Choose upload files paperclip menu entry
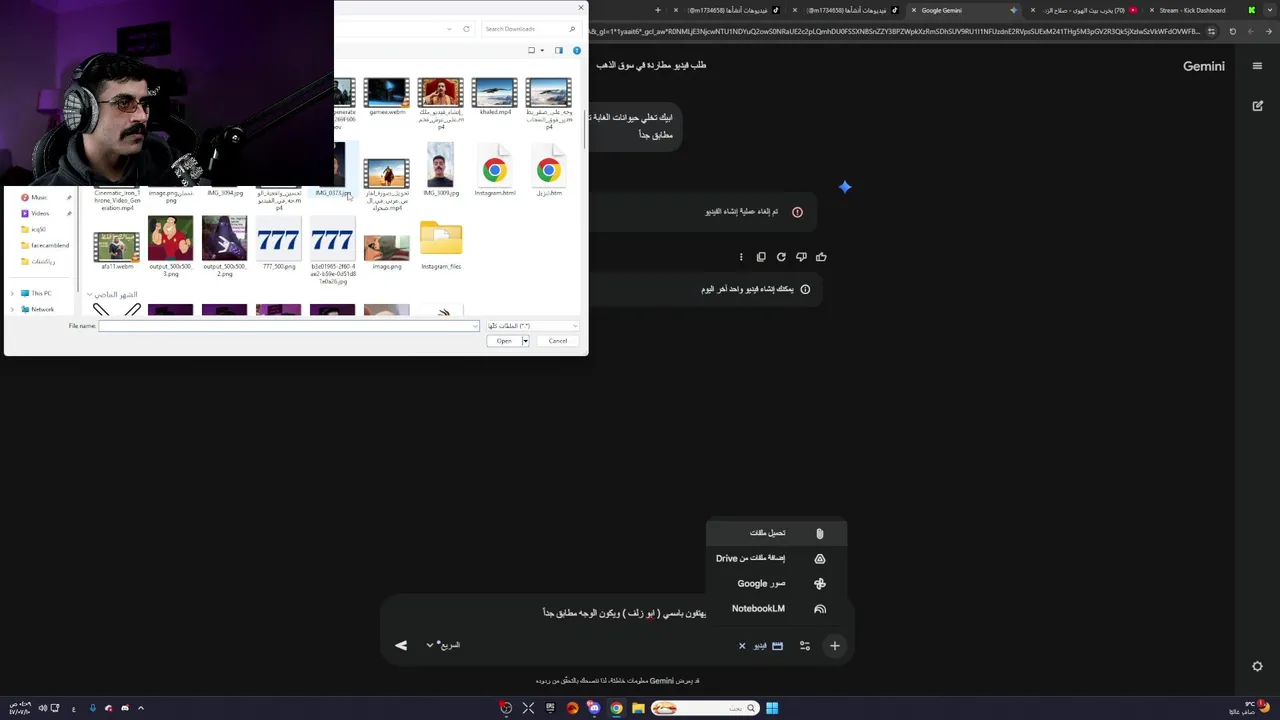Viewport: 1280px width, 720px height. tap(777, 533)
